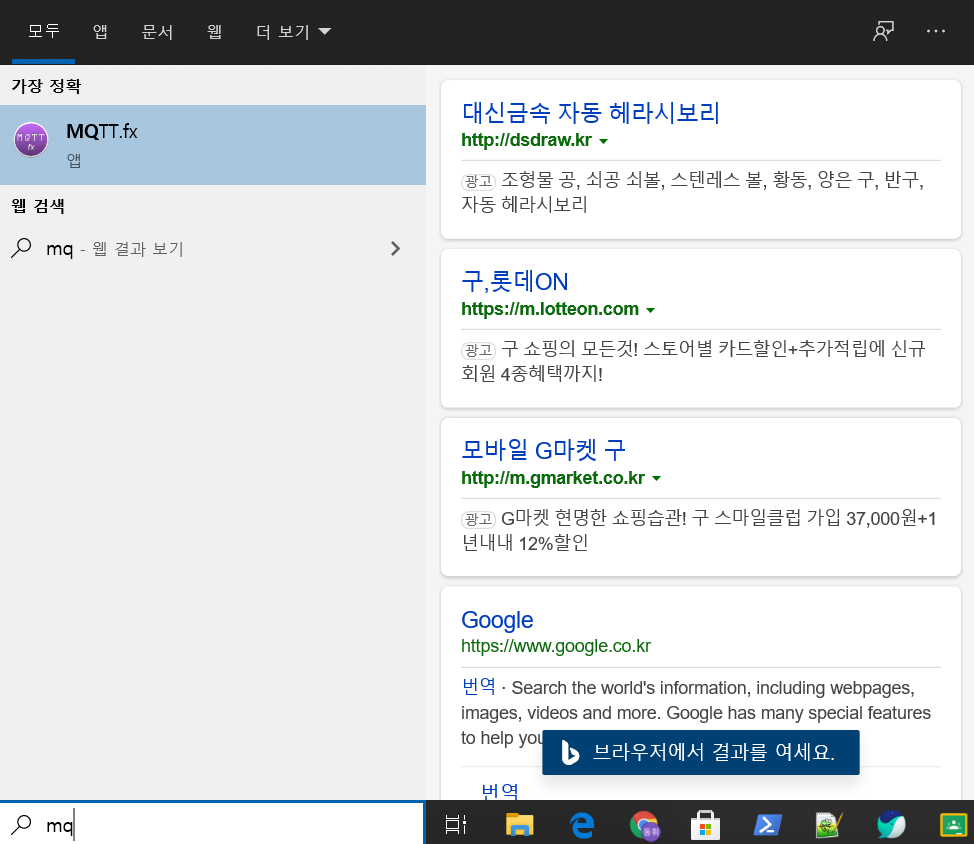Open File Explorer from taskbar
Viewport: 974px width, 844px height.
519,824
